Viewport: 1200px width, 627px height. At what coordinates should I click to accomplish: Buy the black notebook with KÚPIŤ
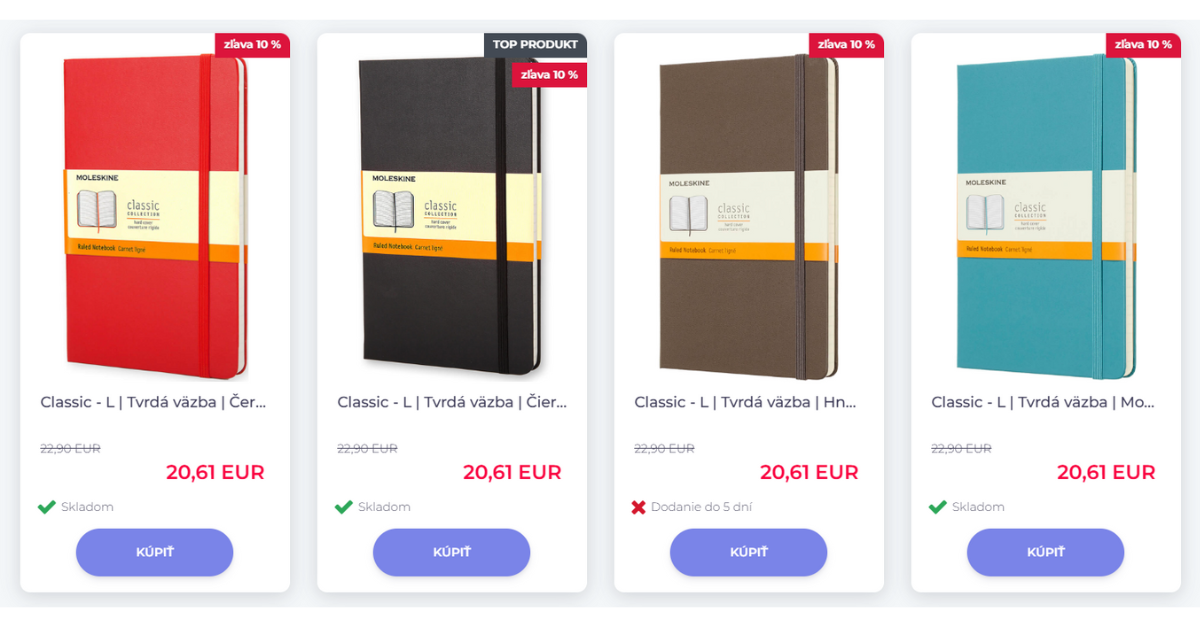(x=452, y=552)
